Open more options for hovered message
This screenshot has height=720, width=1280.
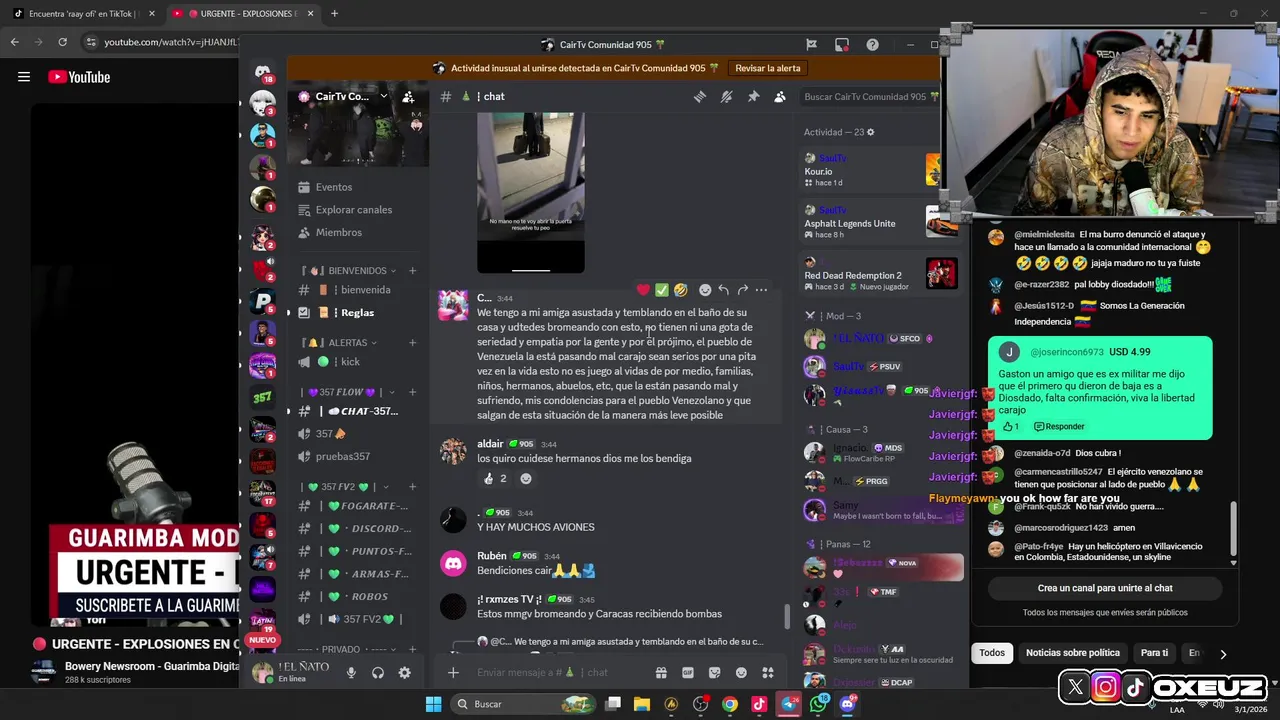click(762, 290)
